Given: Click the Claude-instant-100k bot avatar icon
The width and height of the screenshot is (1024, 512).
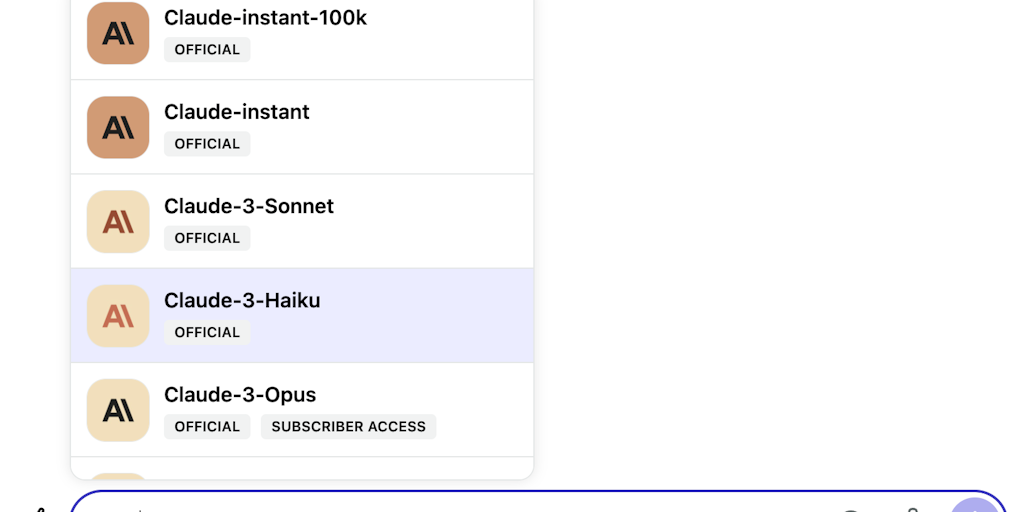Looking at the screenshot, I should (x=118, y=33).
